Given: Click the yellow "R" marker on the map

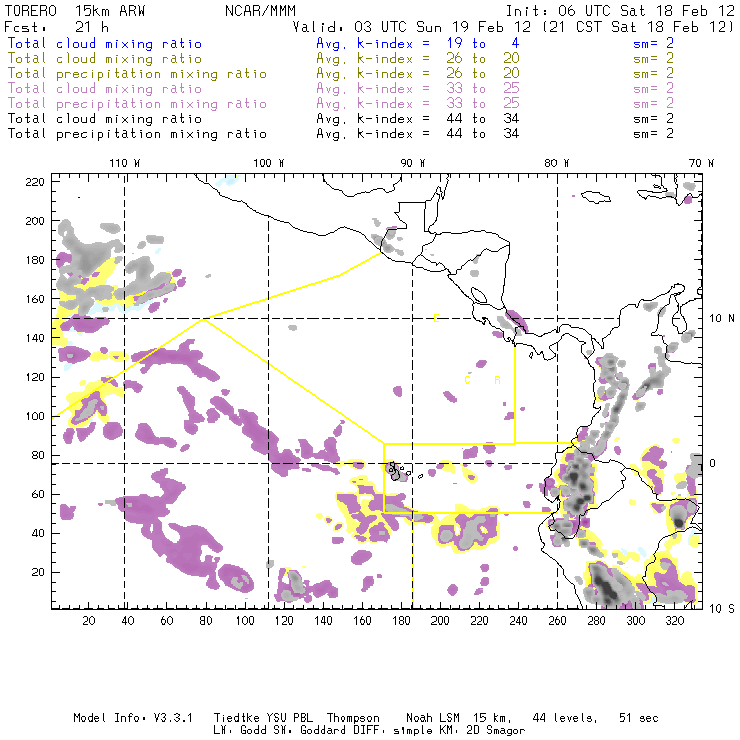Looking at the screenshot, I should pos(497,380).
